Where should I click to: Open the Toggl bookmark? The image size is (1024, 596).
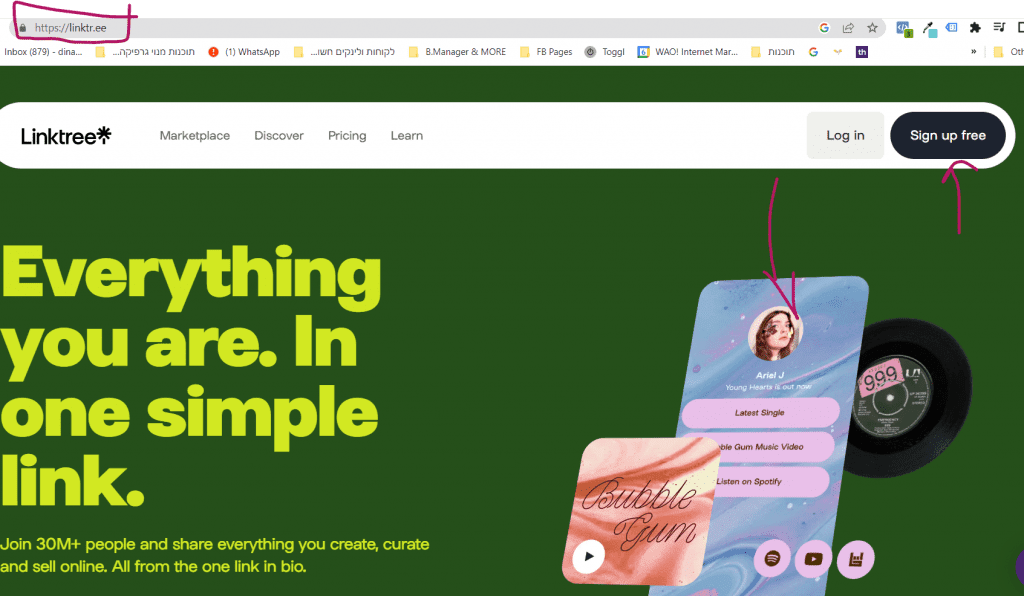(604, 52)
